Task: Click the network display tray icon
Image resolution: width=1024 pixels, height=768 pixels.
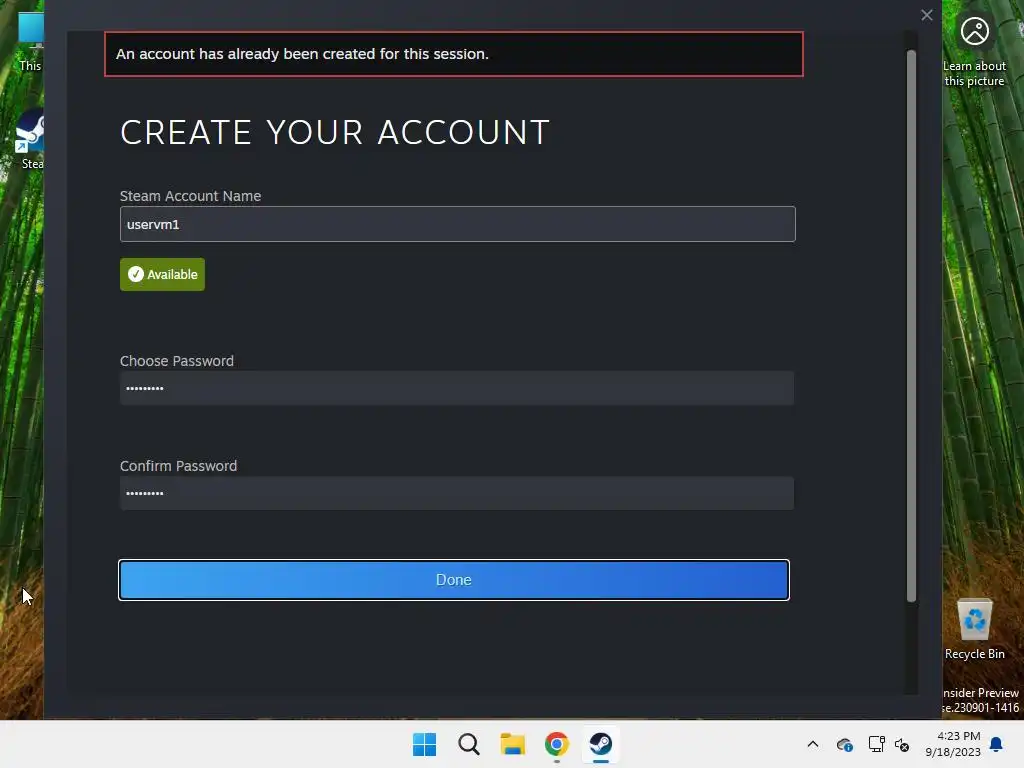Action: coord(876,744)
